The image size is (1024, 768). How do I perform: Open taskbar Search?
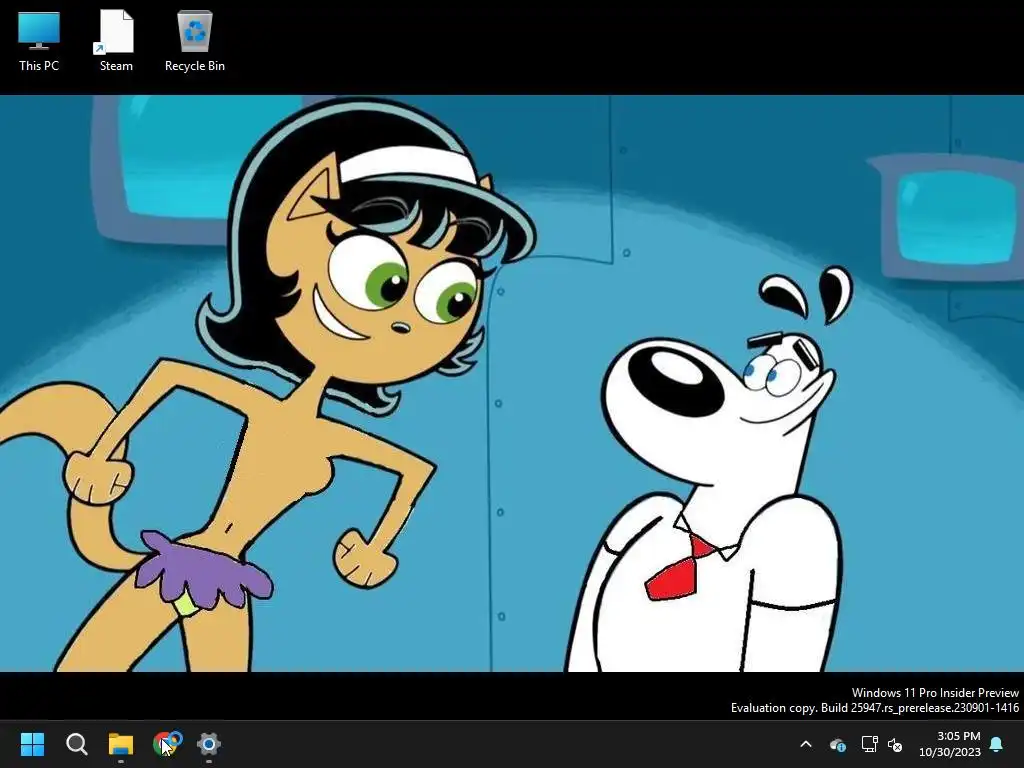(x=76, y=744)
